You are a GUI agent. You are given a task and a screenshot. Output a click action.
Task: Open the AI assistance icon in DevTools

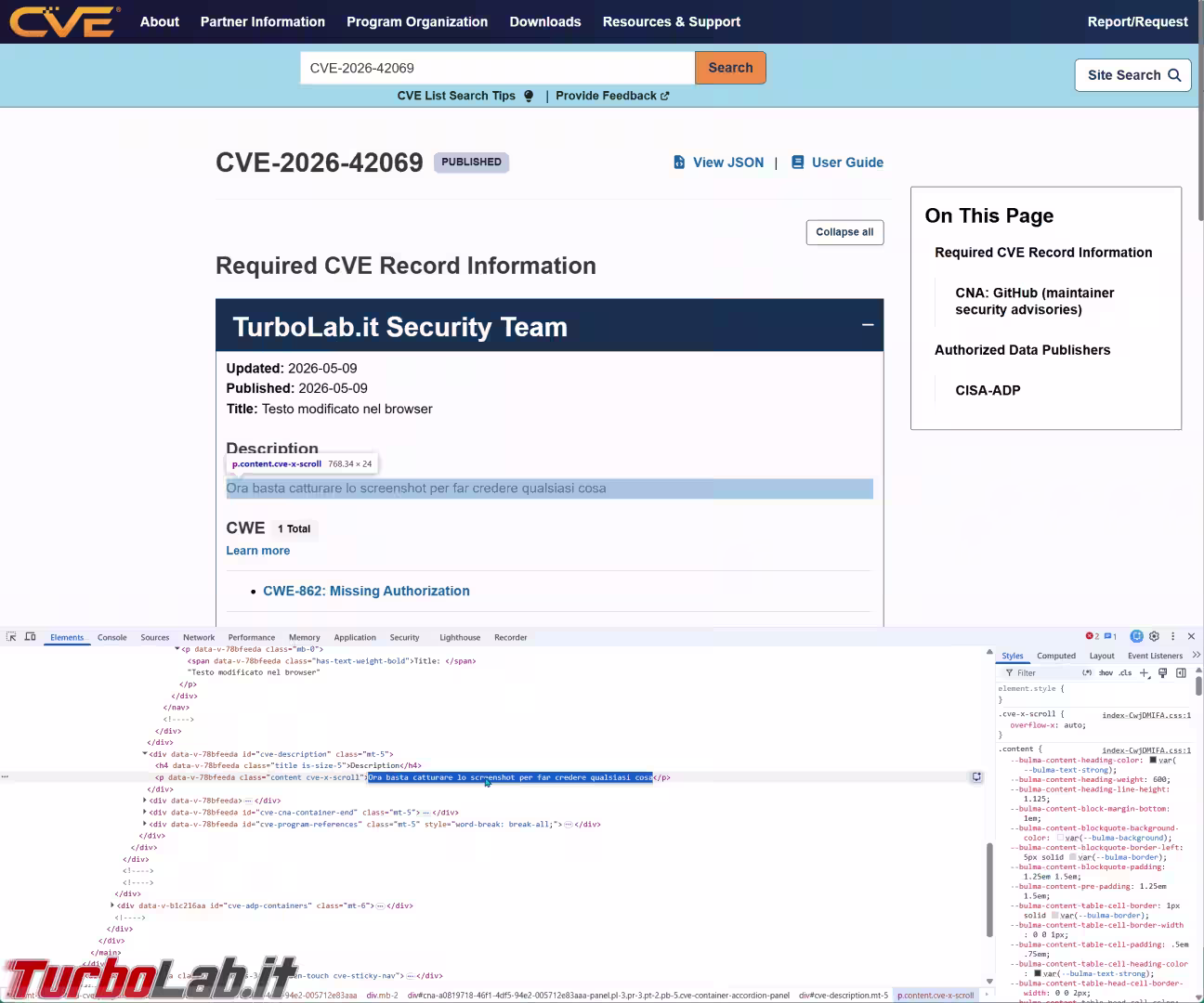[1136, 636]
